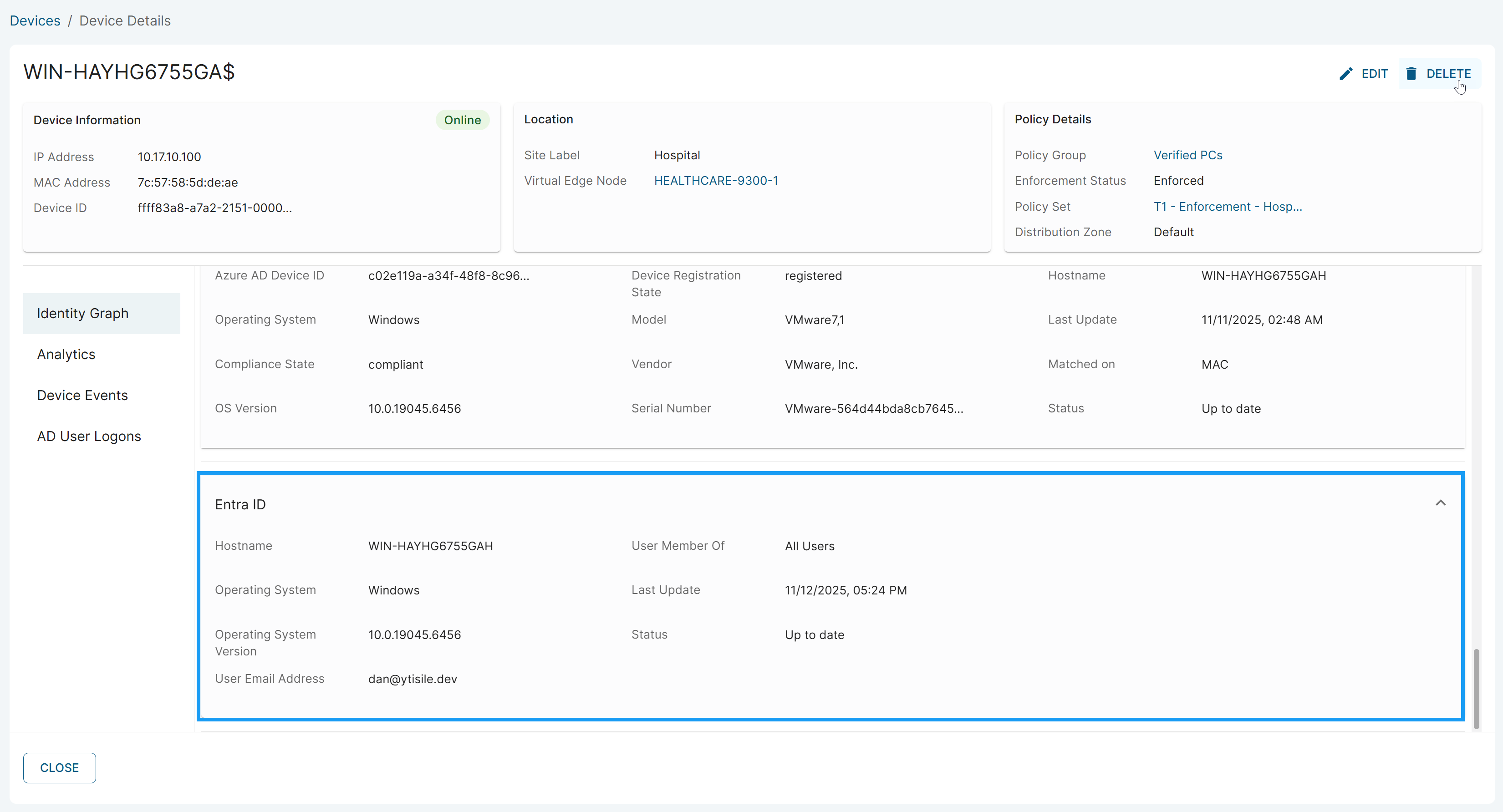The image size is (1503, 812).
Task: Click the EDIT button label
Action: (x=1374, y=73)
